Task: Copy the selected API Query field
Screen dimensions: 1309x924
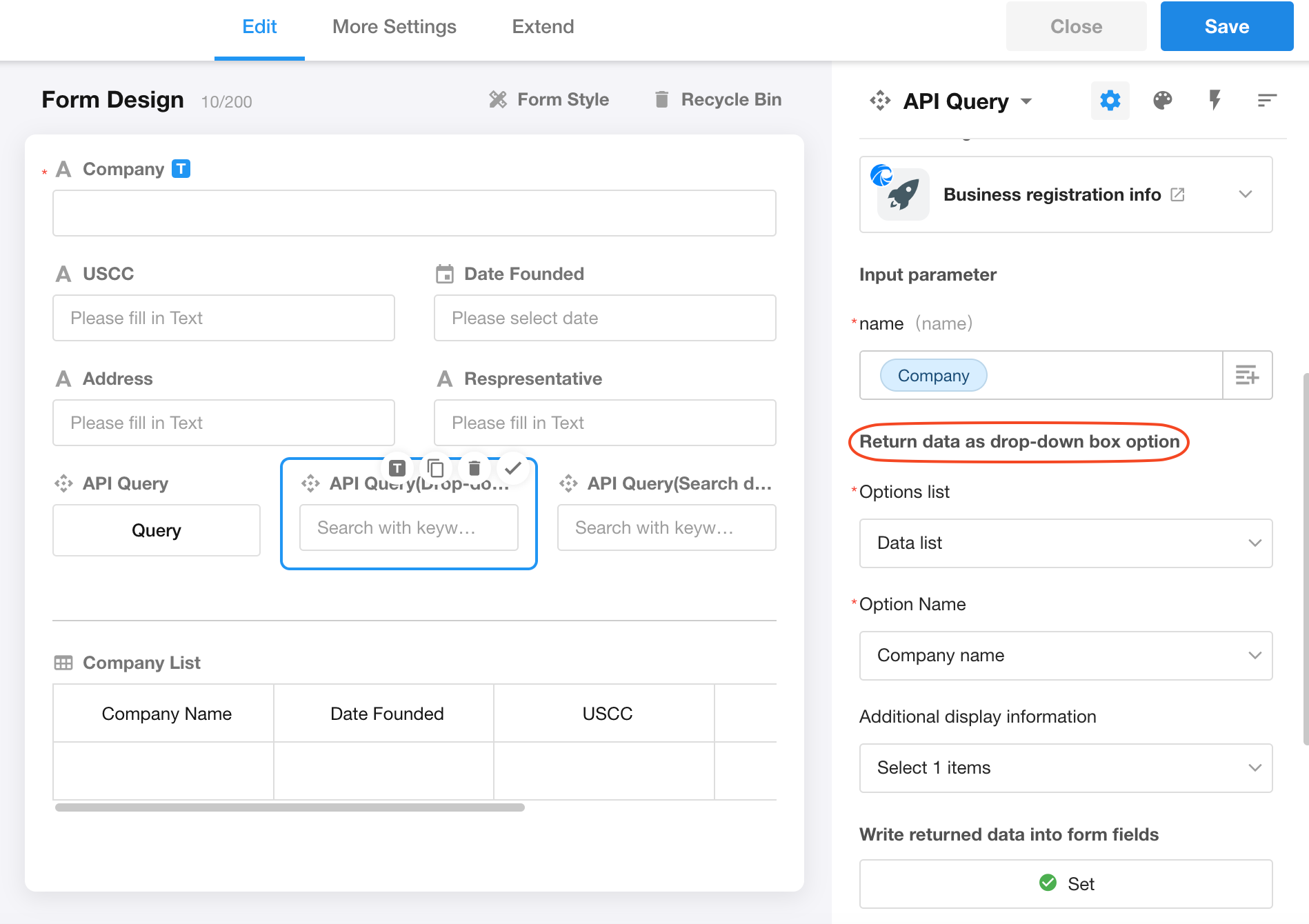Action: 435,468
